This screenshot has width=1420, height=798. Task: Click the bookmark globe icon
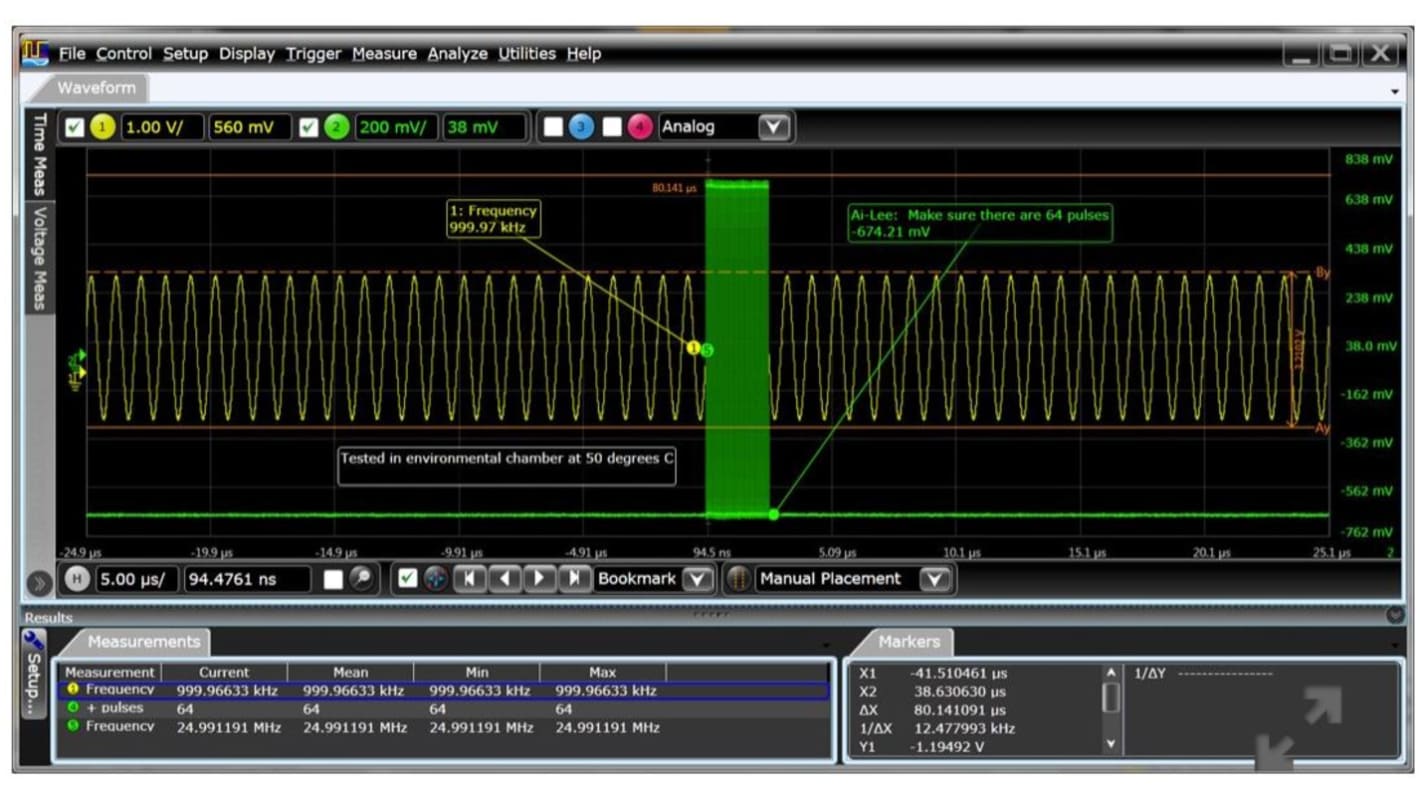(x=435, y=579)
